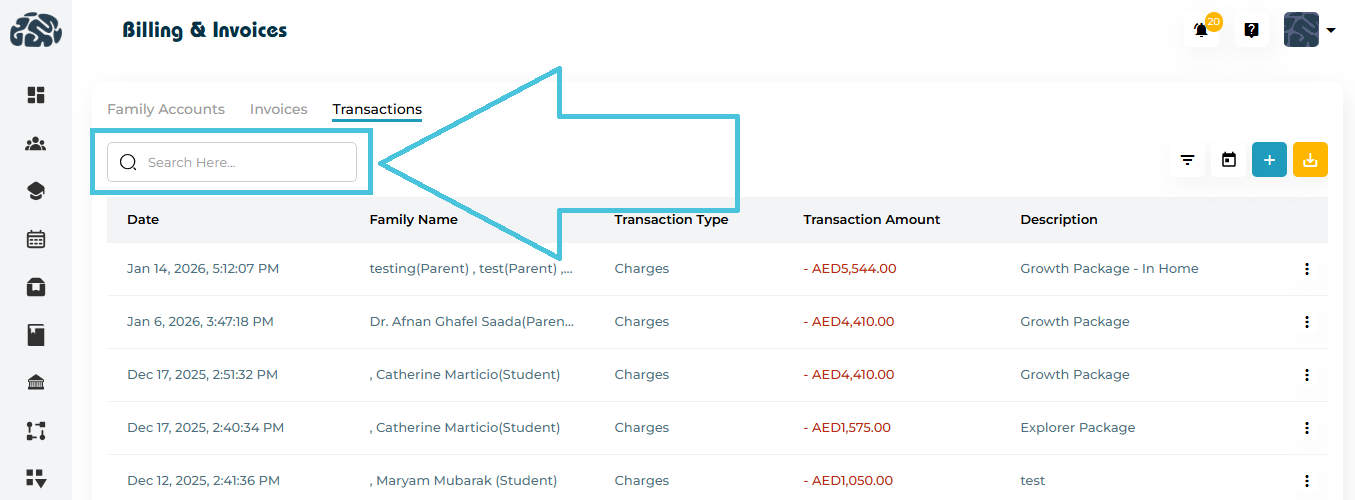The height and width of the screenshot is (500, 1355).
Task: Click the calendar date picker icon
Action: coord(1229,160)
